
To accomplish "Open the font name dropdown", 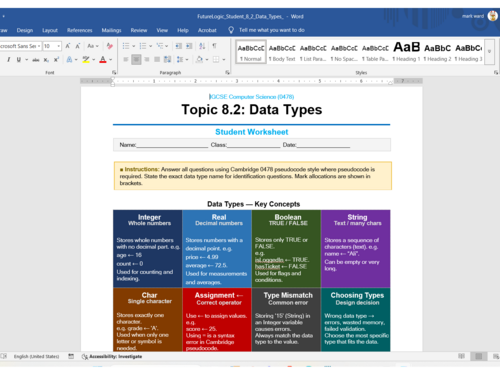I will pyautogui.click(x=39, y=46).
